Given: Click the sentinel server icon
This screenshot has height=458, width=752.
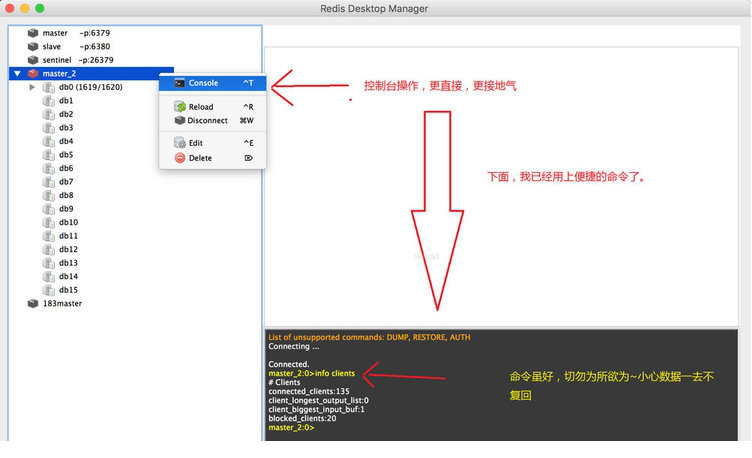Looking at the screenshot, I should click(33, 60).
